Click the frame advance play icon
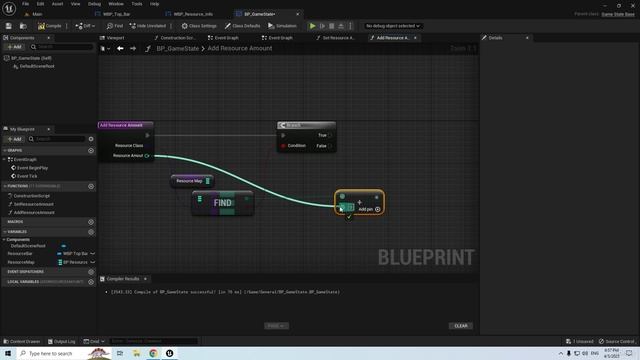Image resolution: width=640 pixels, height=360 pixels. [322, 26]
